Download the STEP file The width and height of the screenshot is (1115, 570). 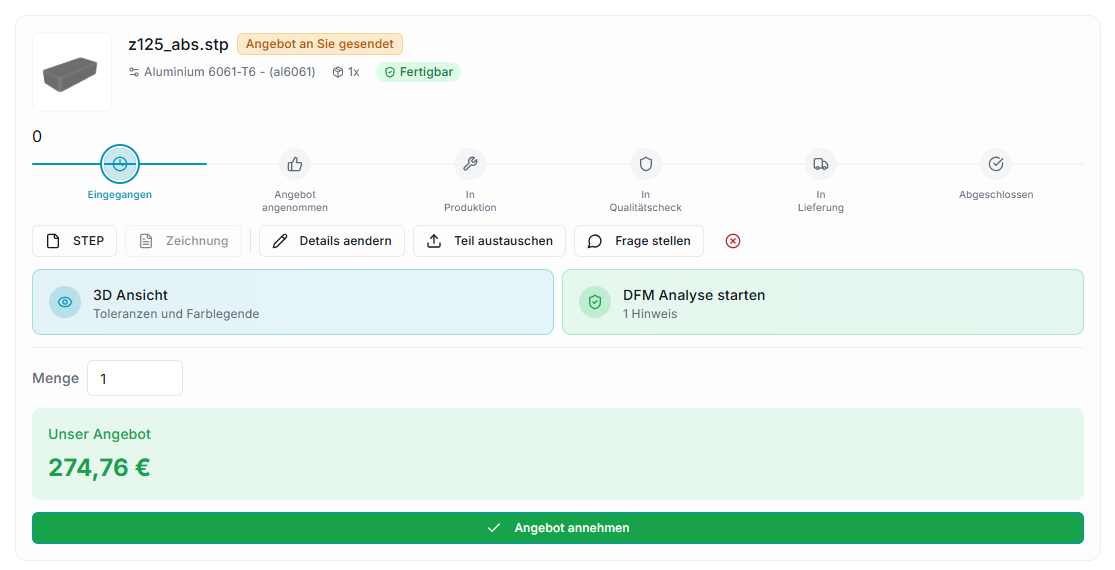(x=75, y=241)
